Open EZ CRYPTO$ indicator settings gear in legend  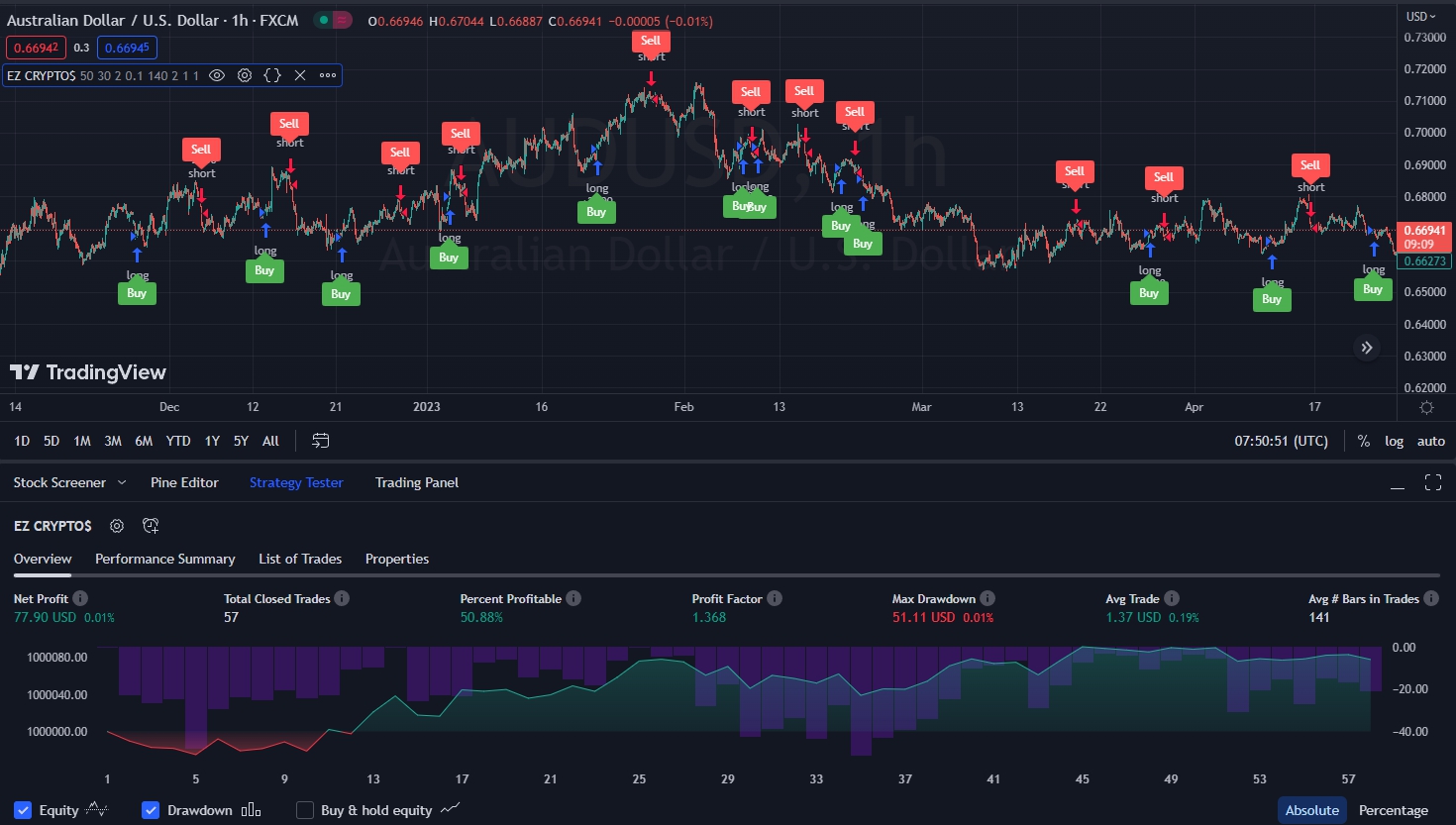pyautogui.click(x=245, y=75)
